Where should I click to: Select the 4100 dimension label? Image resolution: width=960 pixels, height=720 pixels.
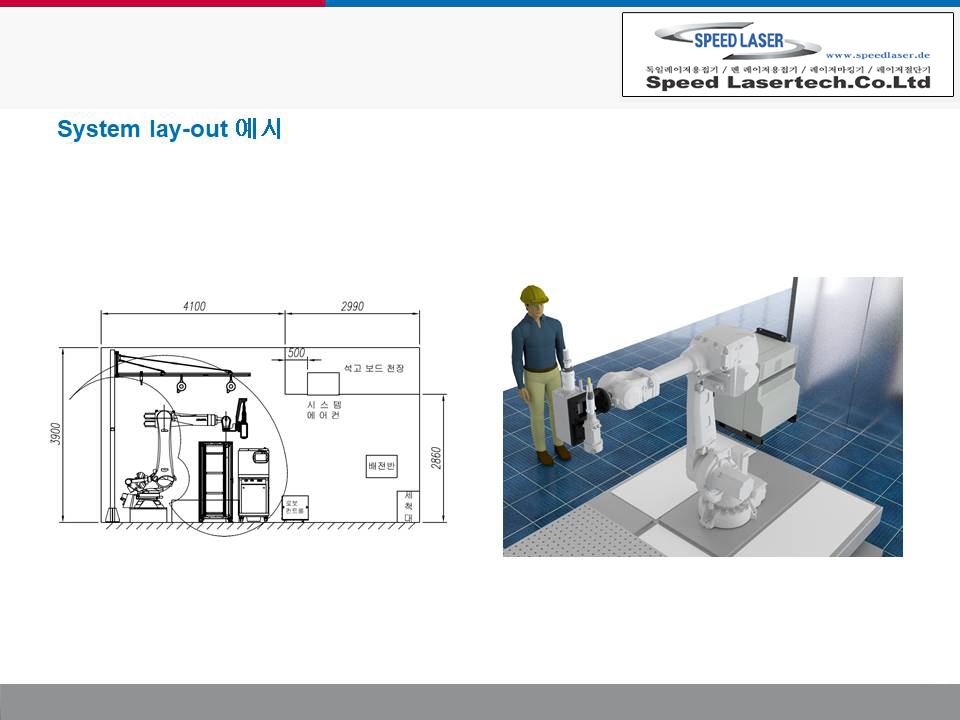tap(194, 306)
